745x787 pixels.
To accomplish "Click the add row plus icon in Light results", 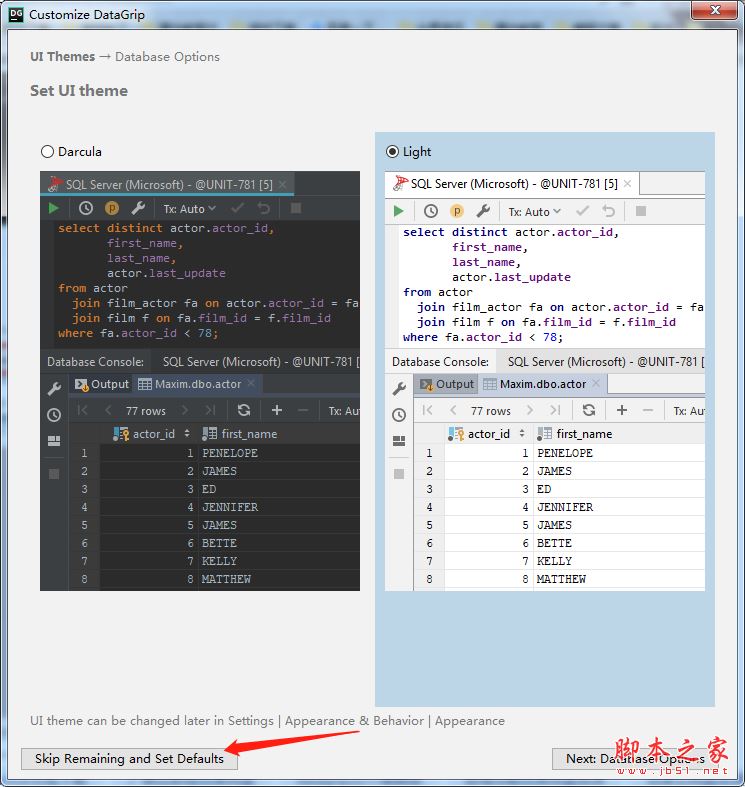I will pyautogui.click(x=622, y=411).
